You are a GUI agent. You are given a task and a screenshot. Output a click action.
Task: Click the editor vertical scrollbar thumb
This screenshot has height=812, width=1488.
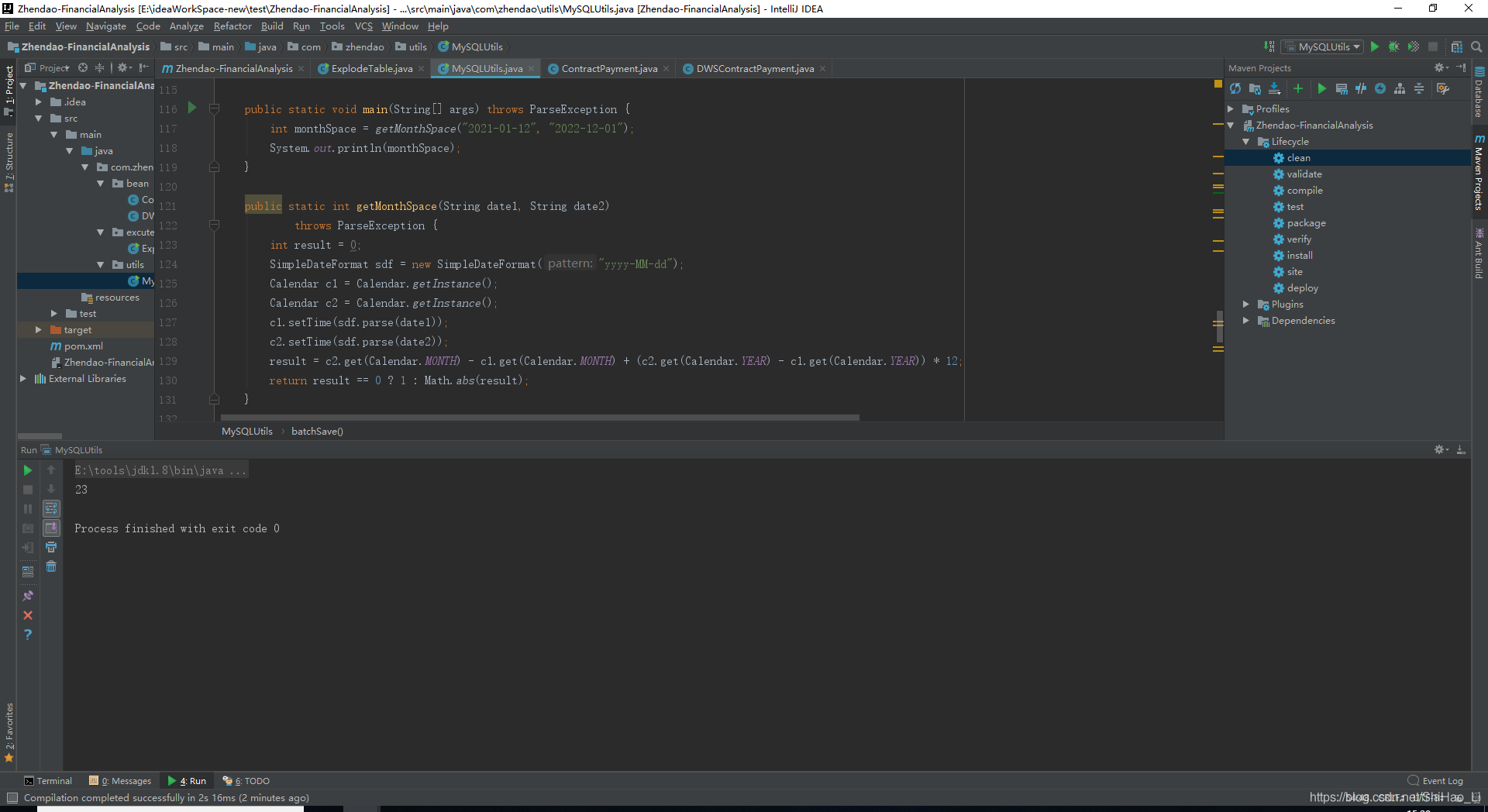1219,326
